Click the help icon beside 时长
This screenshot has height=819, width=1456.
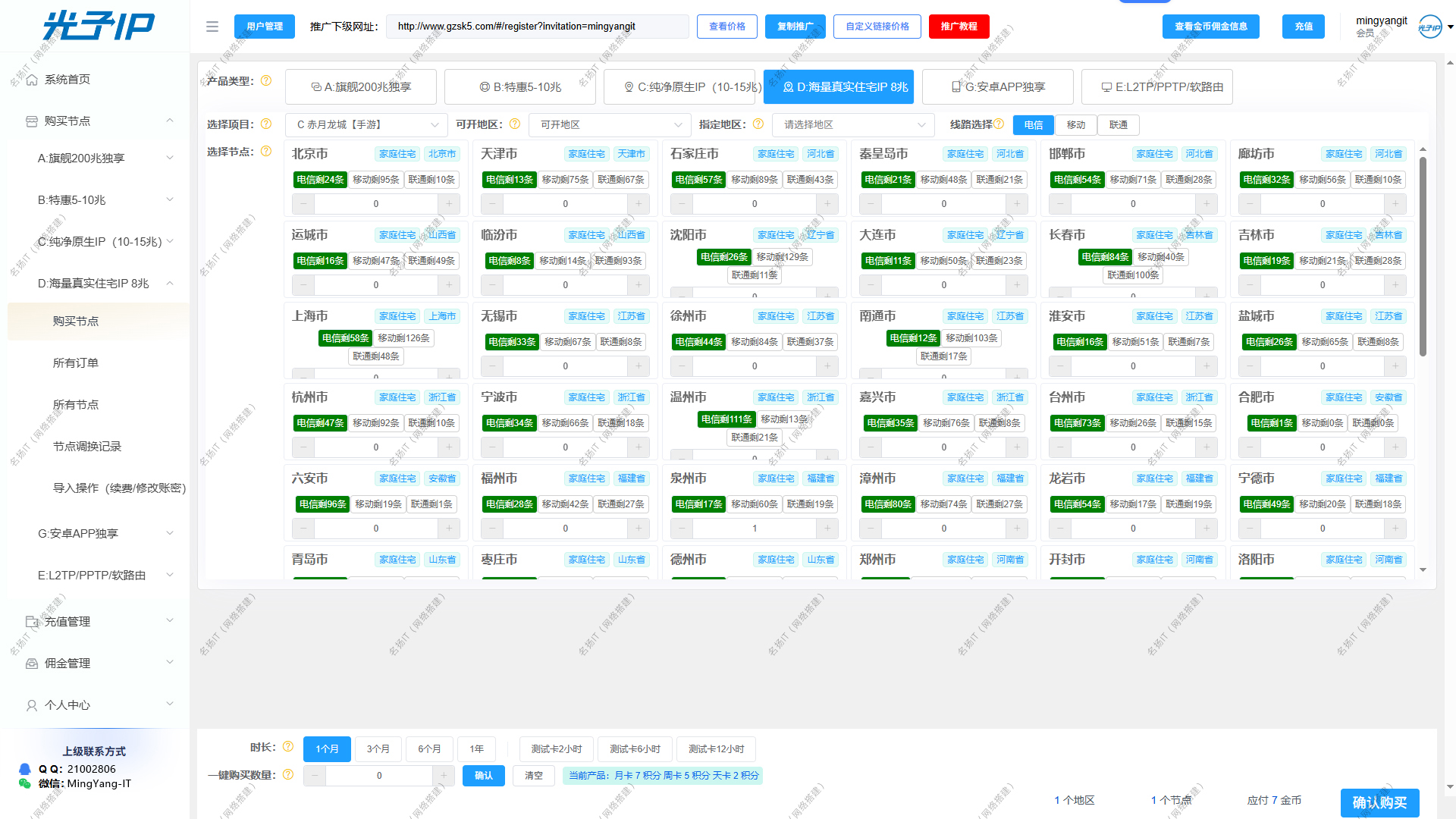288,747
